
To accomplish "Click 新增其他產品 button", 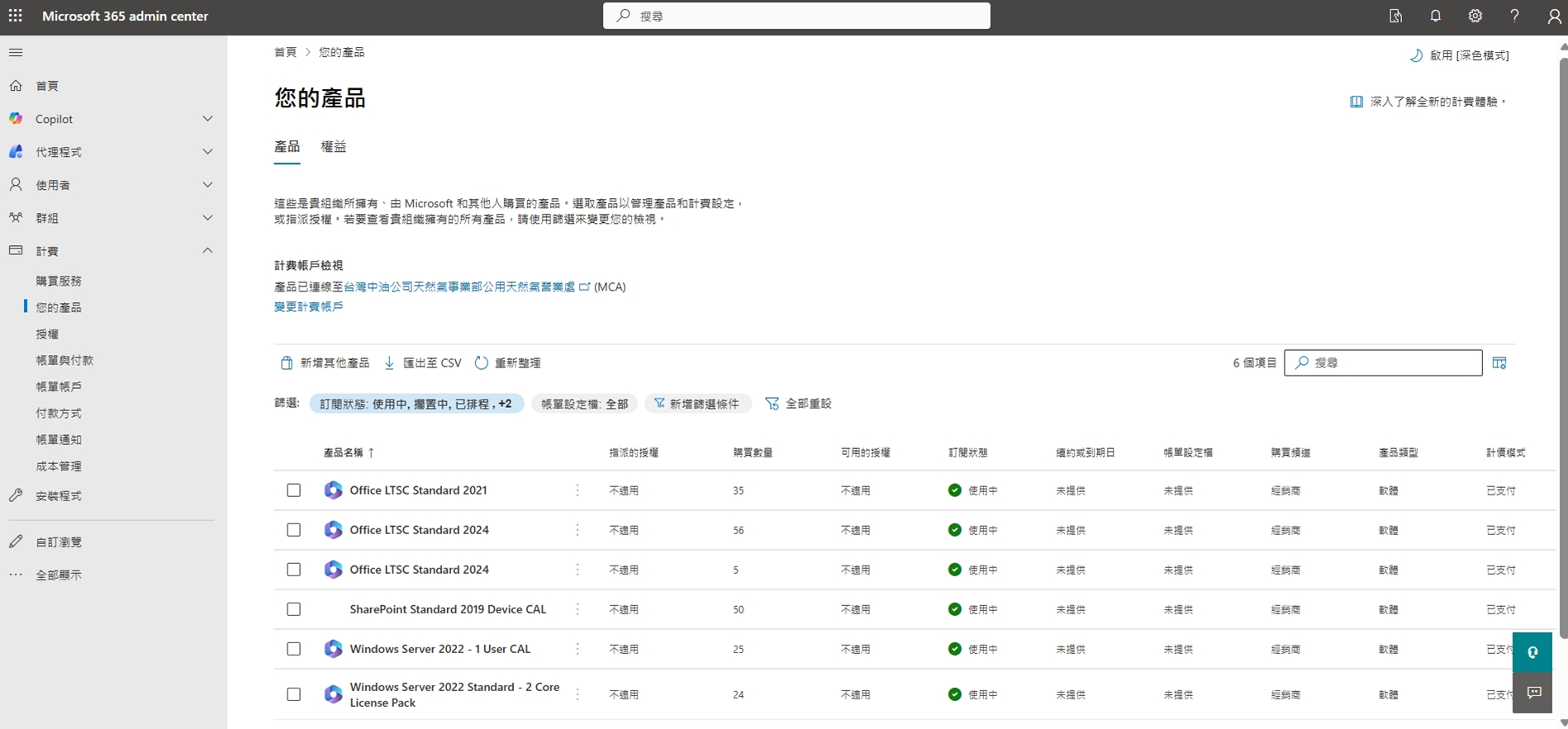I will click(325, 362).
